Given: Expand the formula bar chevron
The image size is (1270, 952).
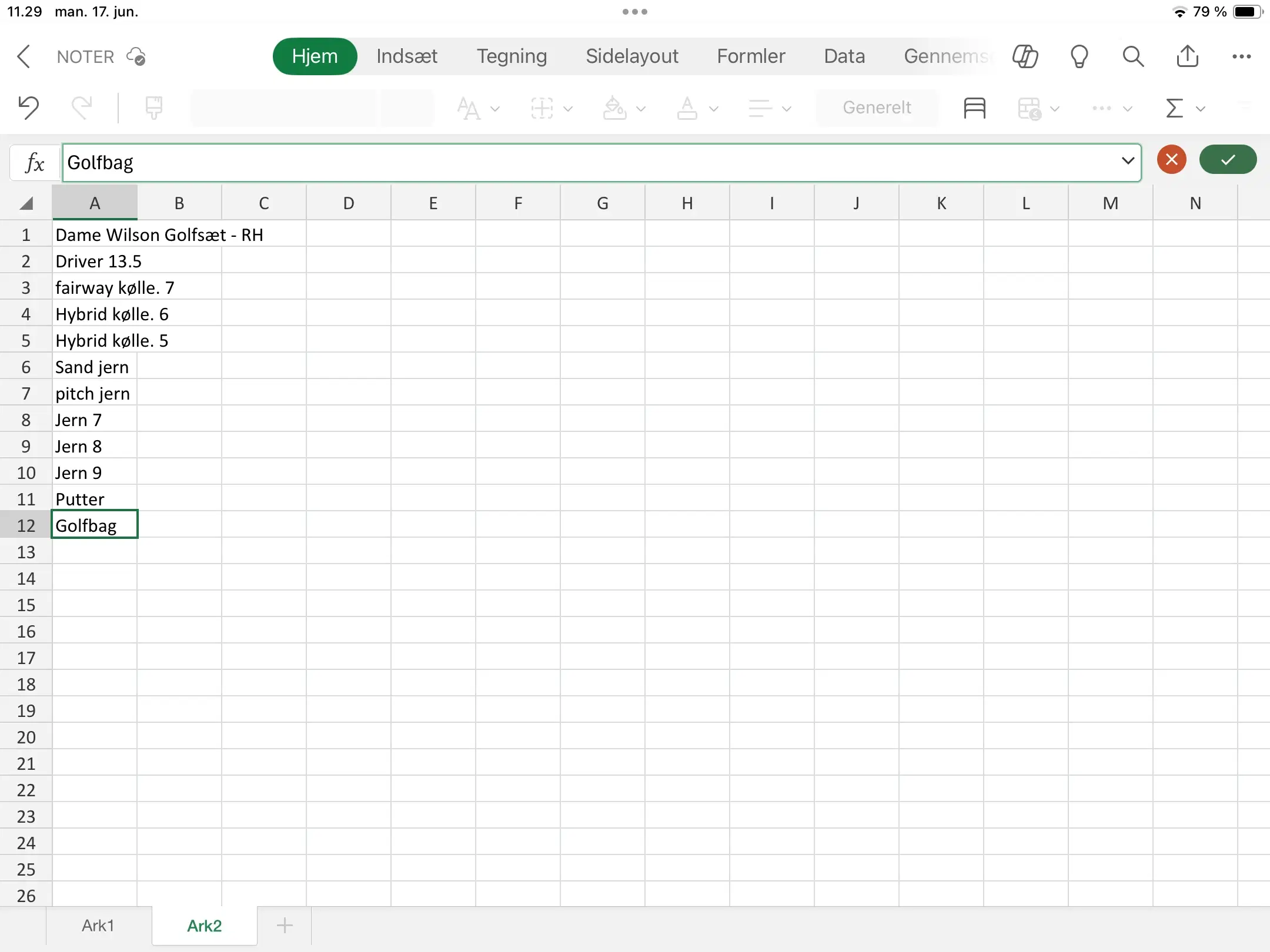Looking at the screenshot, I should pyautogui.click(x=1127, y=160).
